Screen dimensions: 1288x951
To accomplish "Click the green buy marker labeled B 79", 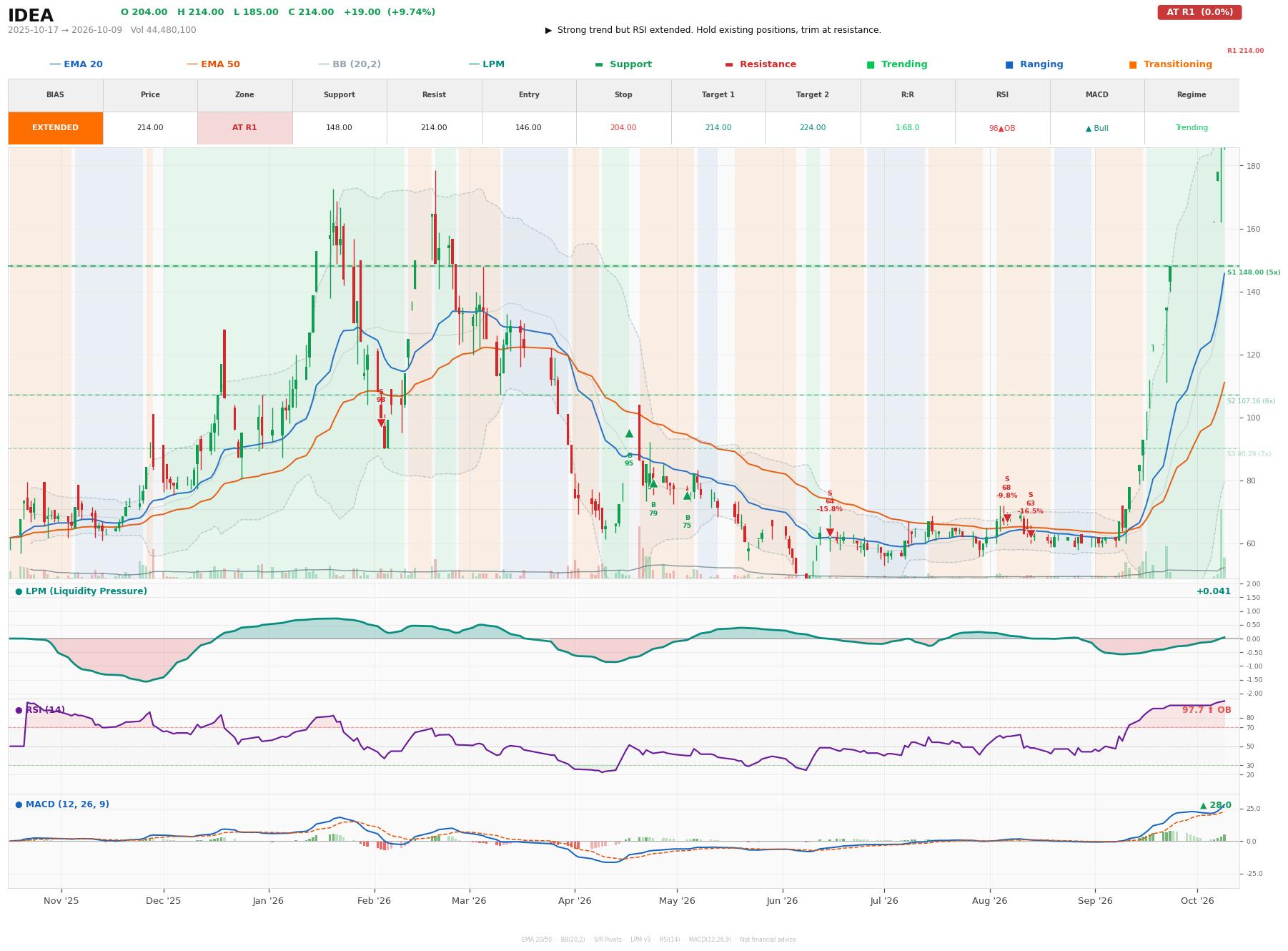I will (x=653, y=483).
